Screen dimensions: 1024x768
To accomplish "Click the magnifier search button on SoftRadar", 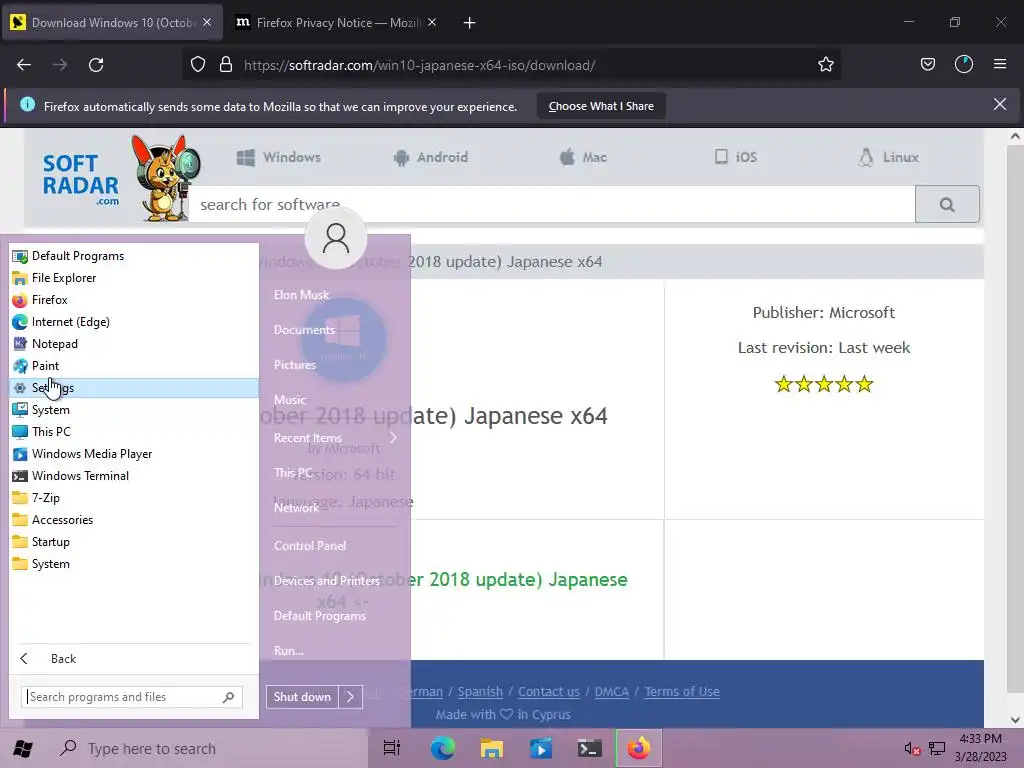I will coord(947,204).
